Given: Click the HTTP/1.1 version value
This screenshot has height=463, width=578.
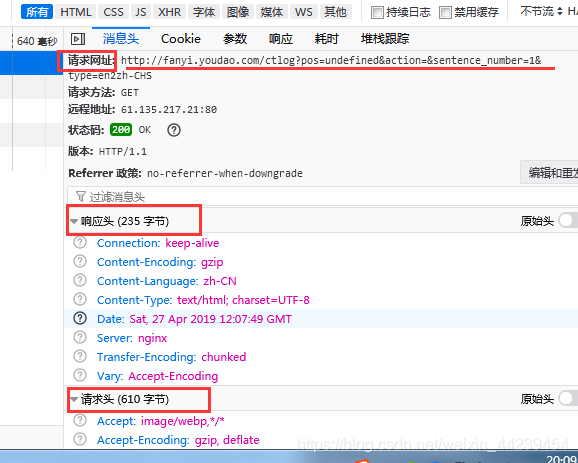Looking at the screenshot, I should click(123, 152).
